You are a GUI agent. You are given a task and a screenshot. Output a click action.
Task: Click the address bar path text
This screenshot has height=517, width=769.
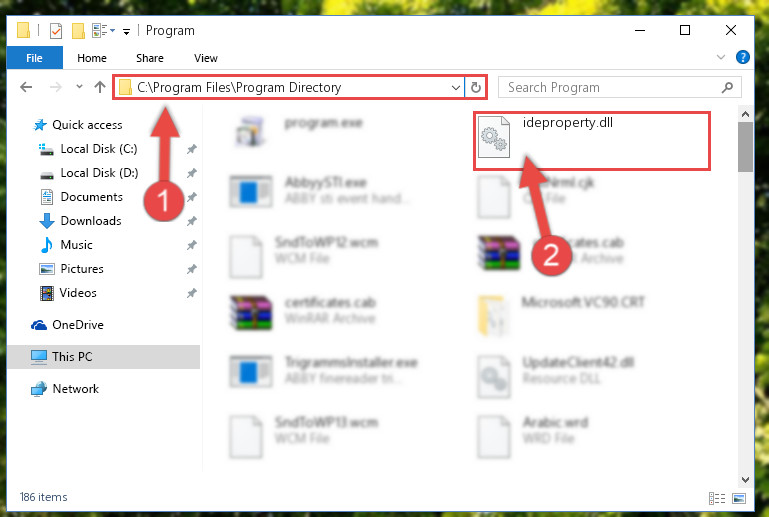(239, 87)
